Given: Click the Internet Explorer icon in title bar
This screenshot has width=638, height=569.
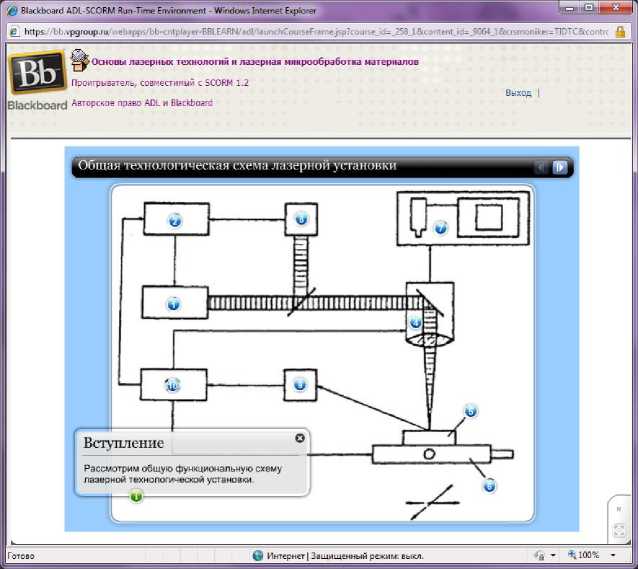Looking at the screenshot, I should [x=12, y=11].
